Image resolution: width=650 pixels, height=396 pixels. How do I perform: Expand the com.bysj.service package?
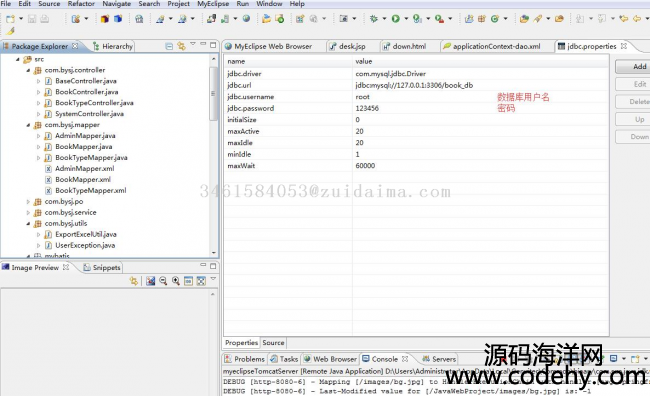point(29,212)
